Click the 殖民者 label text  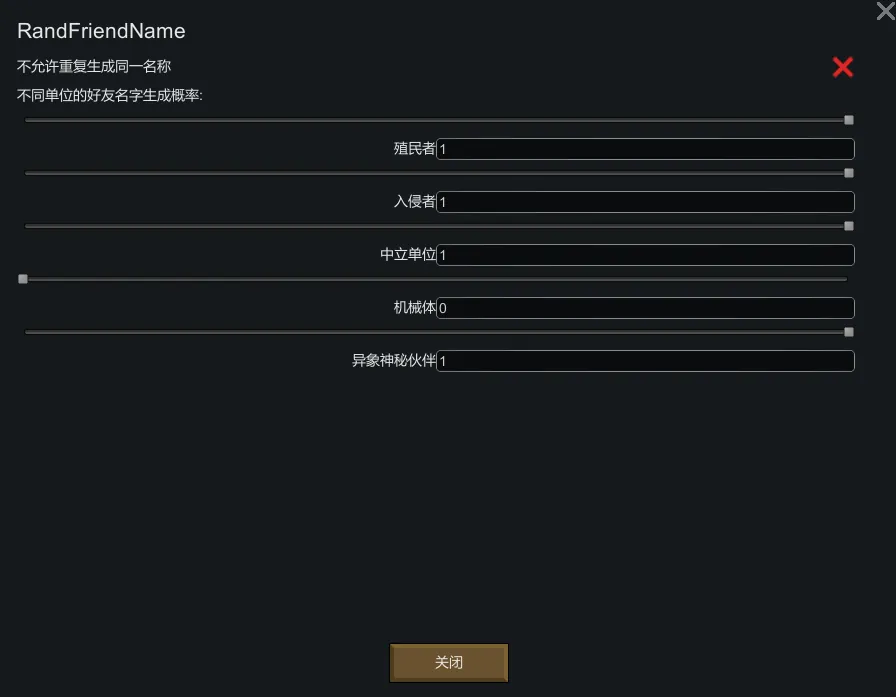point(414,149)
